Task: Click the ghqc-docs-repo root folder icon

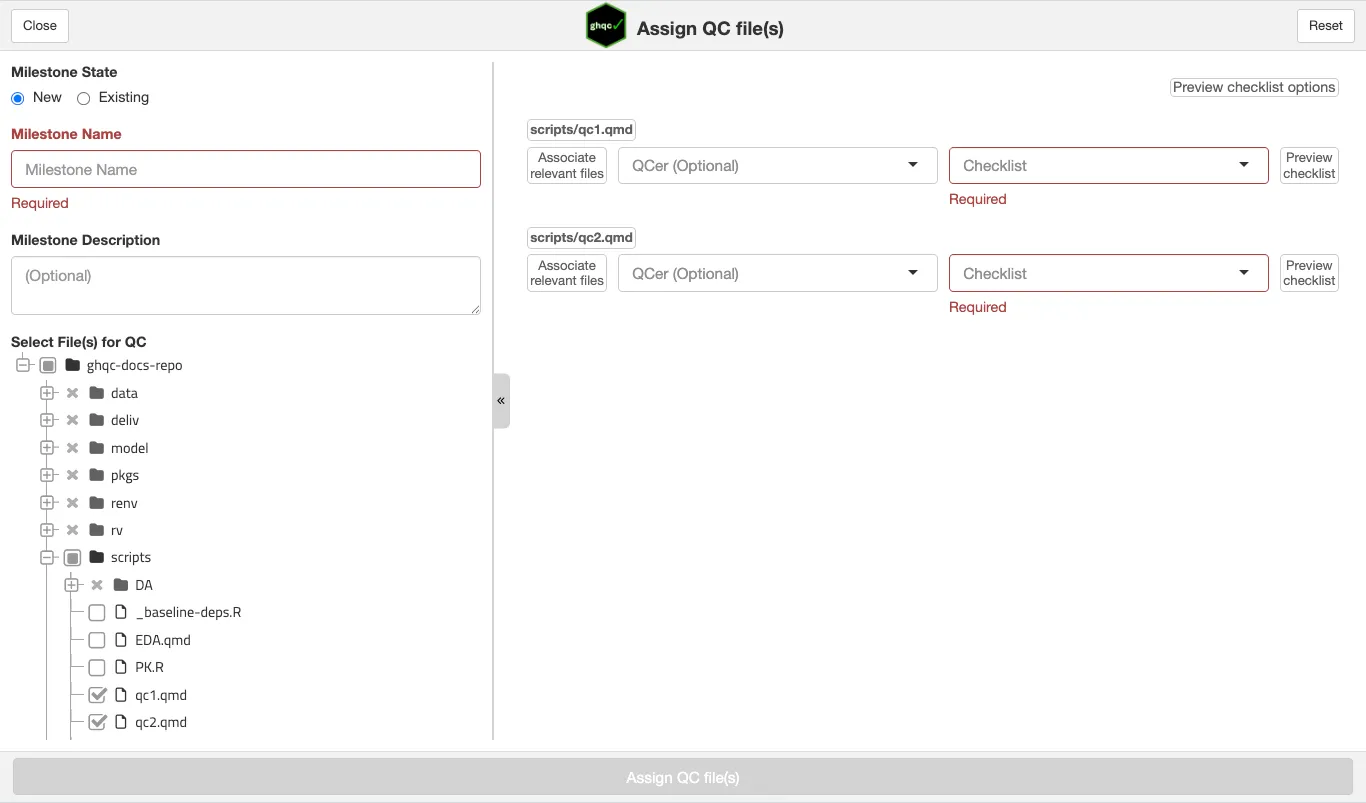Action: (72, 365)
